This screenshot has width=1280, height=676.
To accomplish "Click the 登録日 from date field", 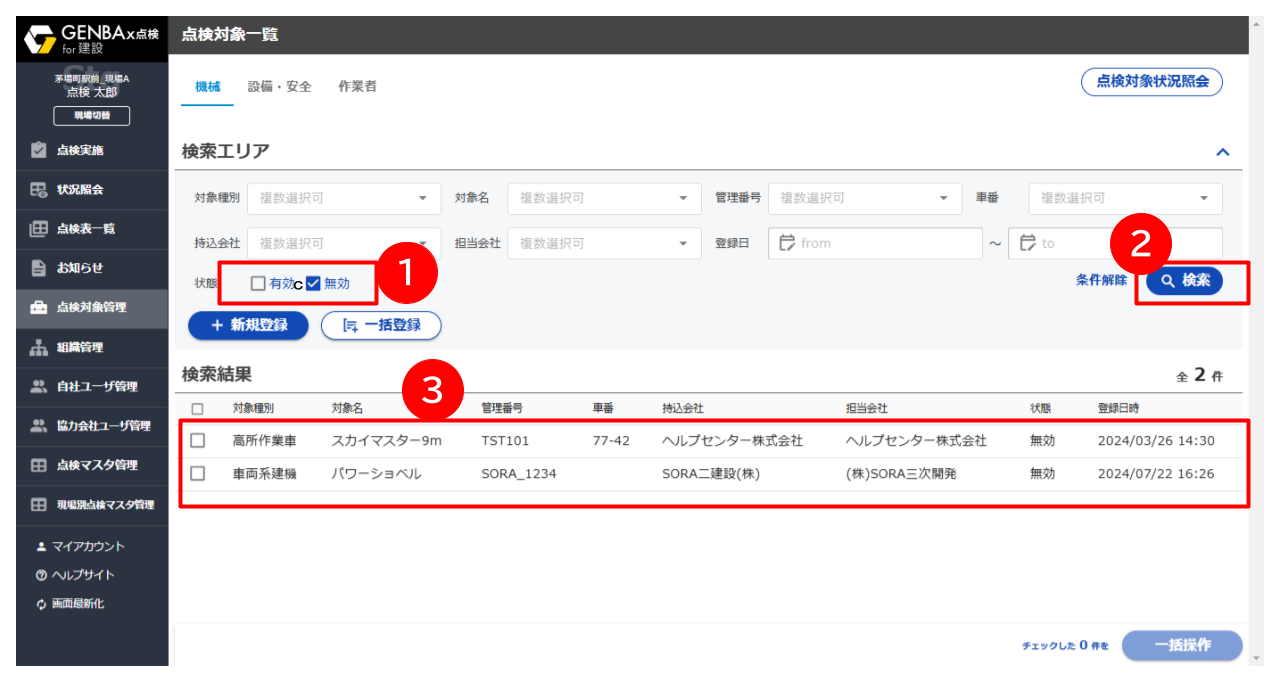I will tap(876, 243).
